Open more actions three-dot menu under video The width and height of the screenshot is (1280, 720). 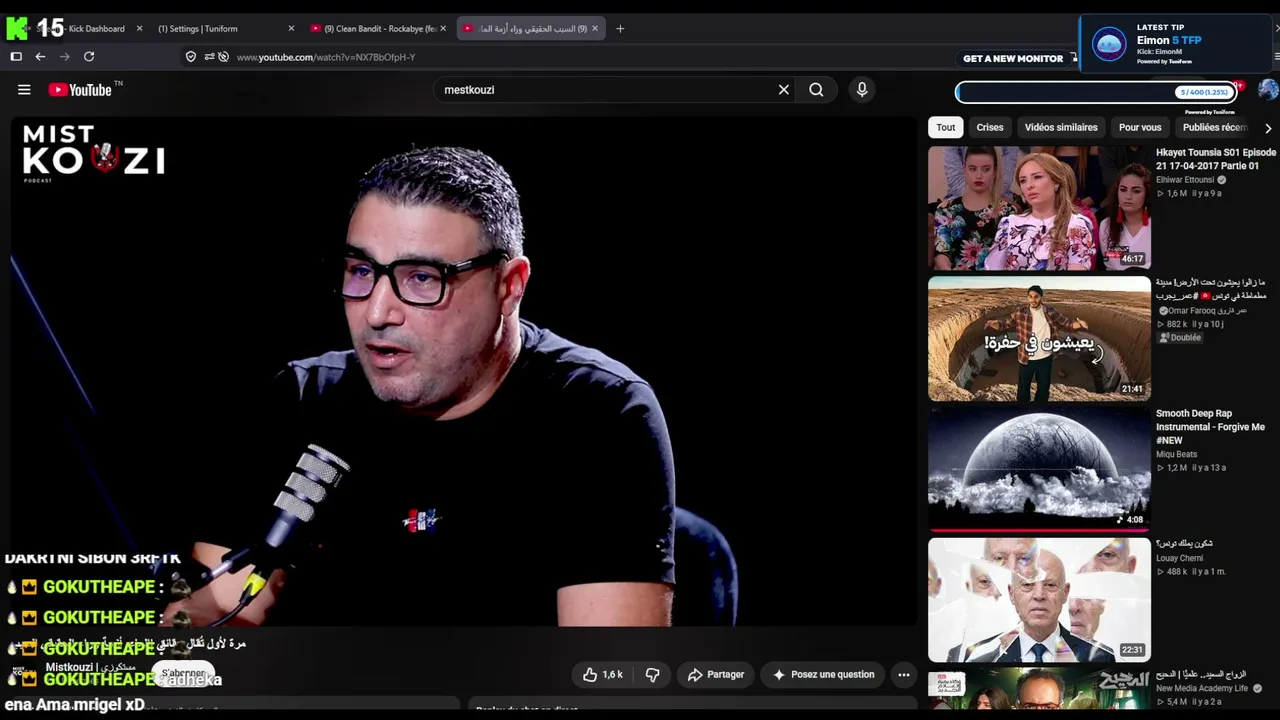tap(904, 675)
